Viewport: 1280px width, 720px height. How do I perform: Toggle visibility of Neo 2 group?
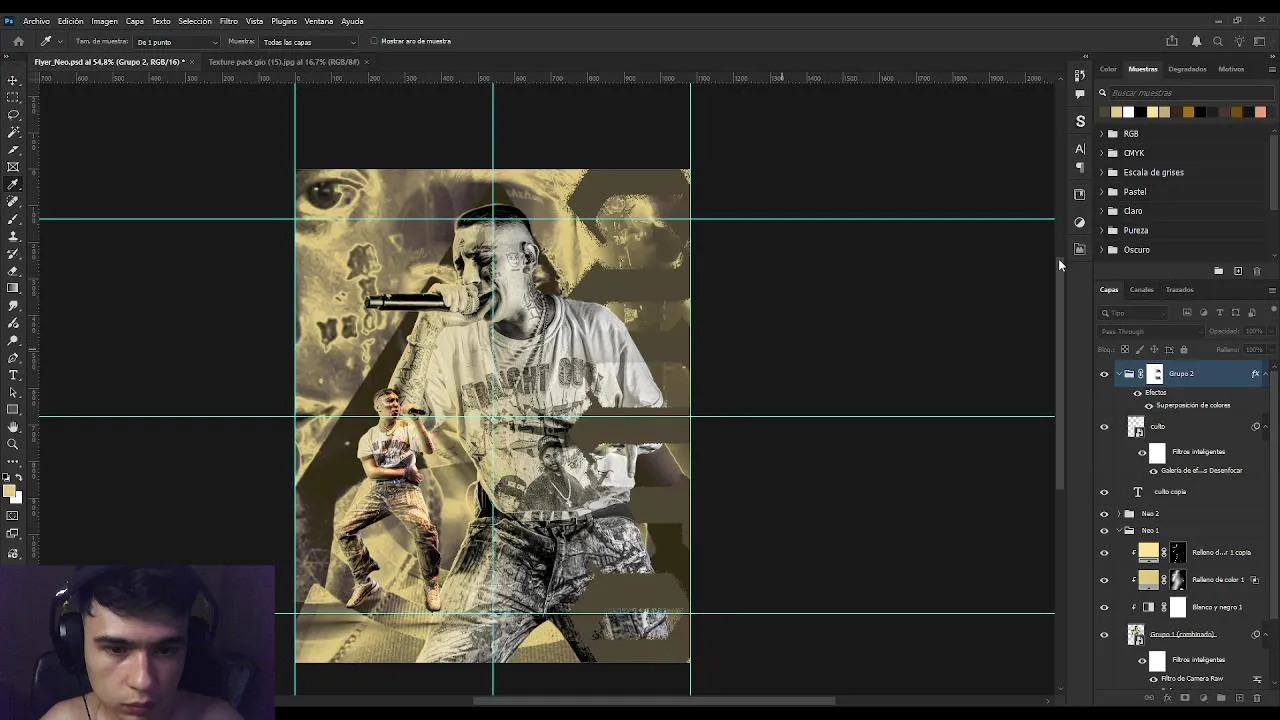click(x=1104, y=514)
